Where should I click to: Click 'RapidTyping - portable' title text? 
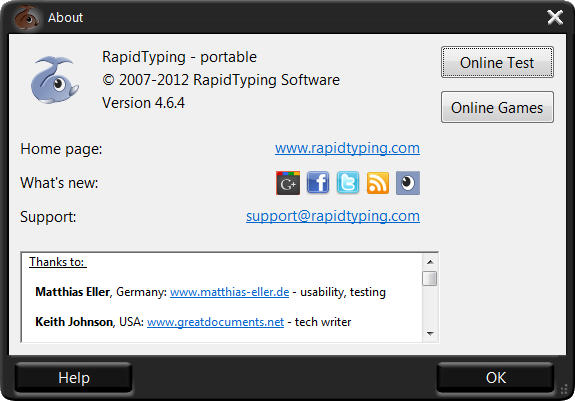179,57
